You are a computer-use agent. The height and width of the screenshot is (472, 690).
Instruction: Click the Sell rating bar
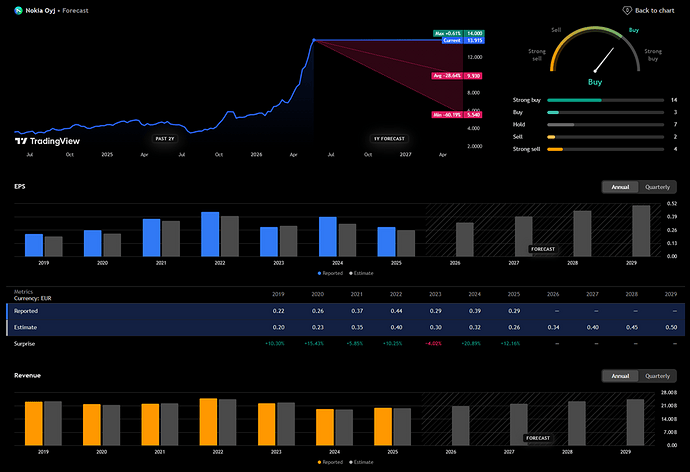(605, 137)
